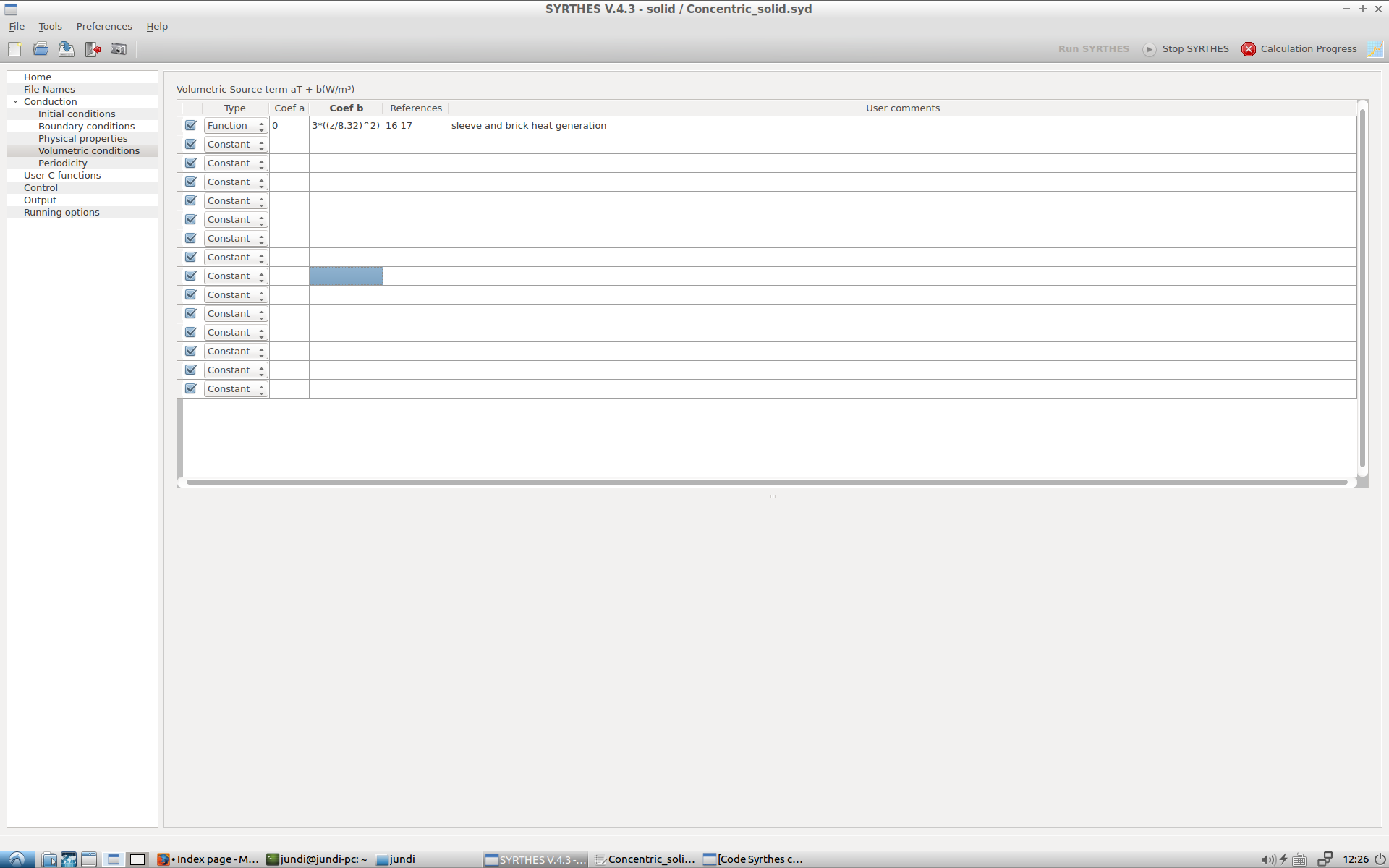Click the round play icon in toolbar
Viewport: 1389px width, 868px height.
pos(1149,49)
